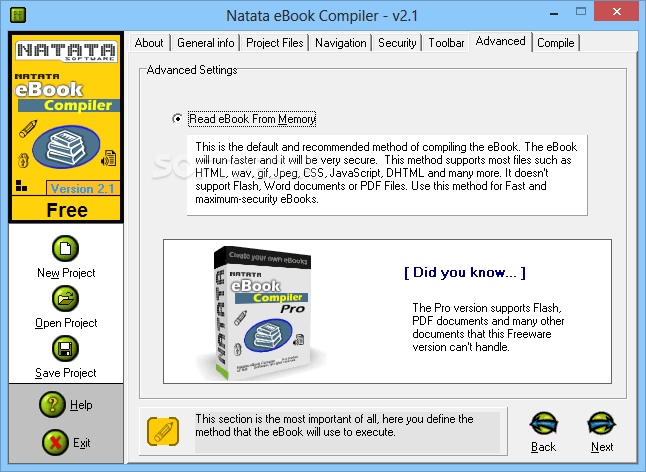Viewport: 646px width, 472px height.
Task: Click the Open Project label
Action: (x=66, y=323)
